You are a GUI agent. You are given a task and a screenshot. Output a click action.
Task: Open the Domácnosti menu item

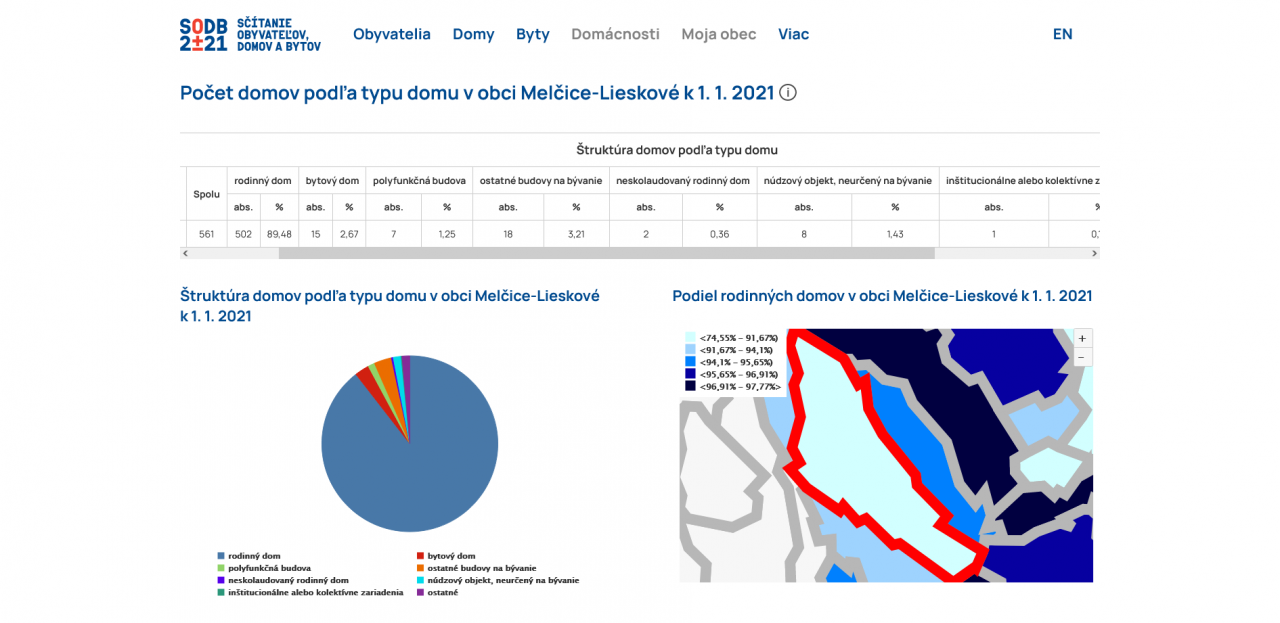pyautogui.click(x=615, y=34)
